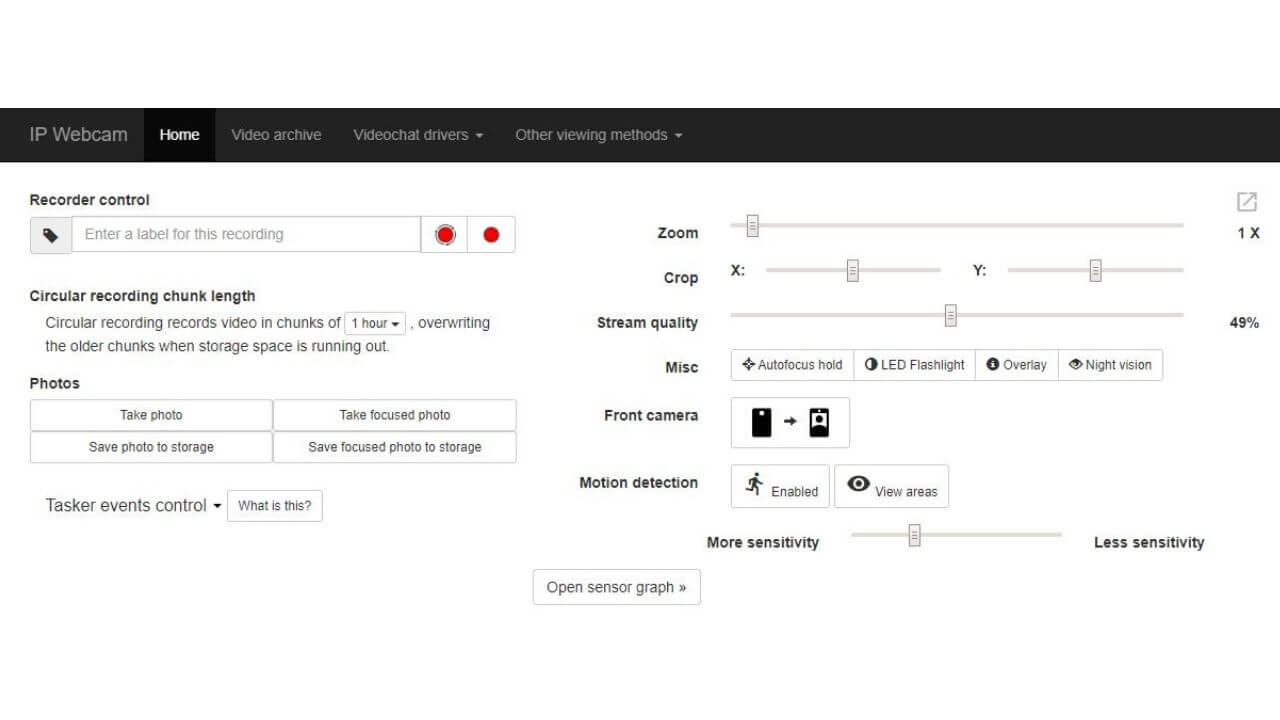Click the tag label icon beside recording field

pos(51,235)
